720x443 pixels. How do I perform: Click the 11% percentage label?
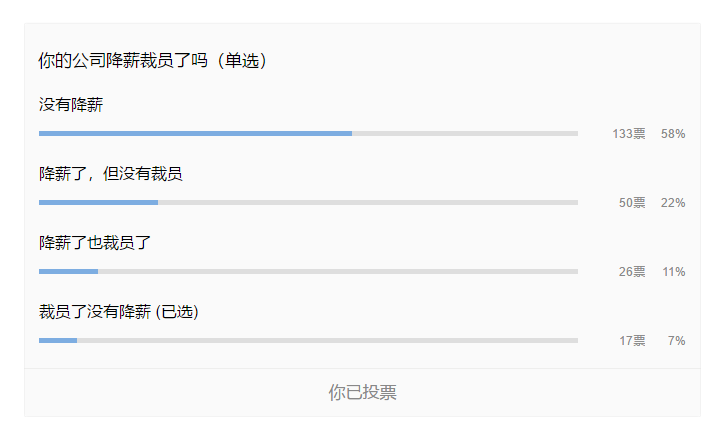(674, 272)
